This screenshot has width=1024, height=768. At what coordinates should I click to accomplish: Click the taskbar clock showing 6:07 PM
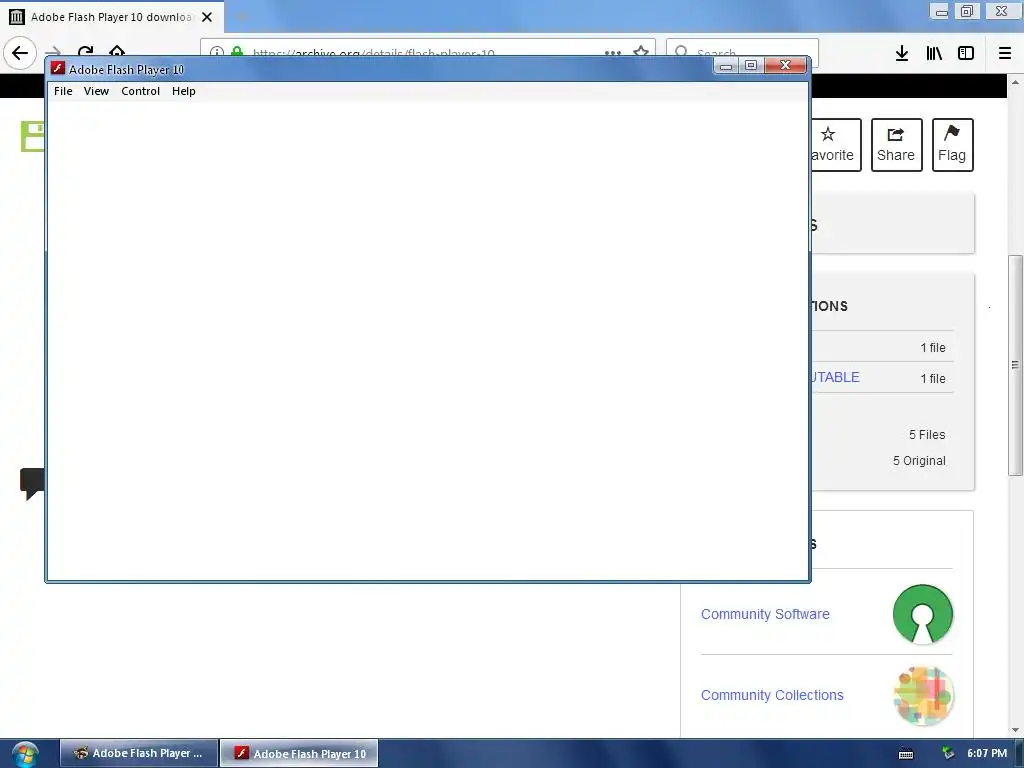pos(987,754)
